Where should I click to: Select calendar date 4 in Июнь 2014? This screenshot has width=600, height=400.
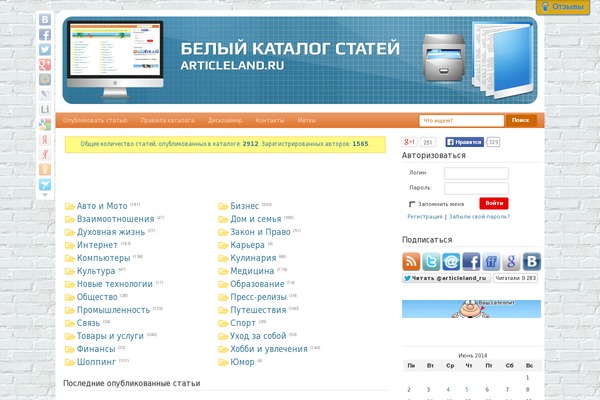click(448, 390)
